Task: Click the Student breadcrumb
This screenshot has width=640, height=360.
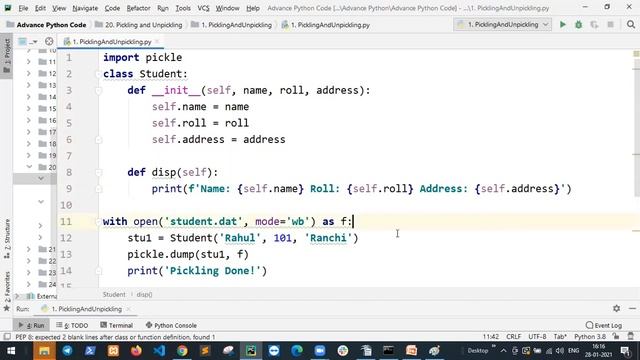Action: coord(114,294)
